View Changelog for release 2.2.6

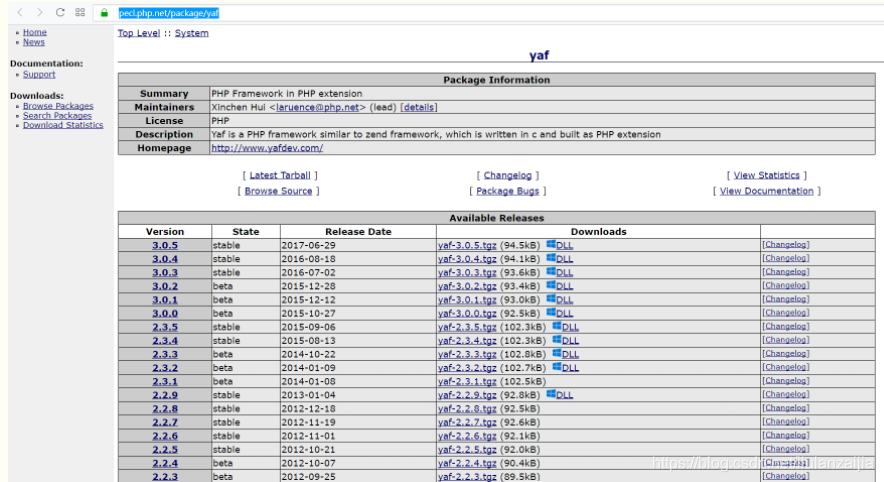[786, 435]
